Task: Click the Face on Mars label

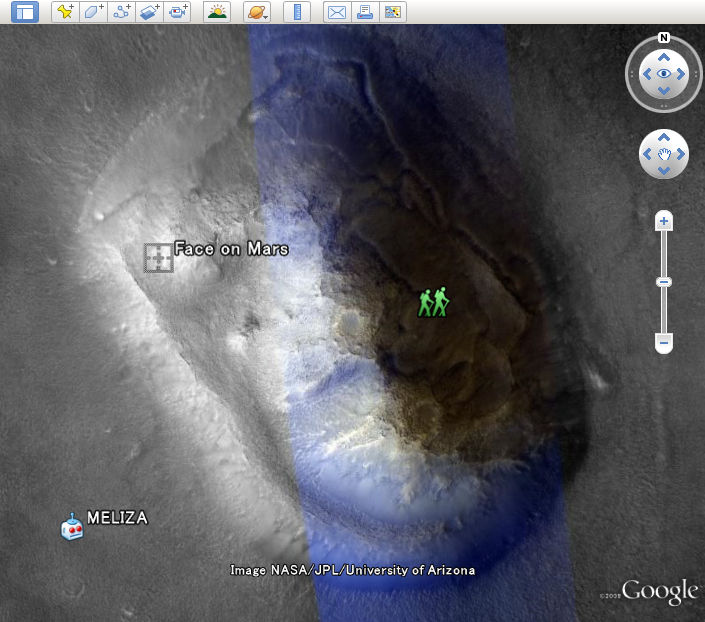Action: [231, 249]
